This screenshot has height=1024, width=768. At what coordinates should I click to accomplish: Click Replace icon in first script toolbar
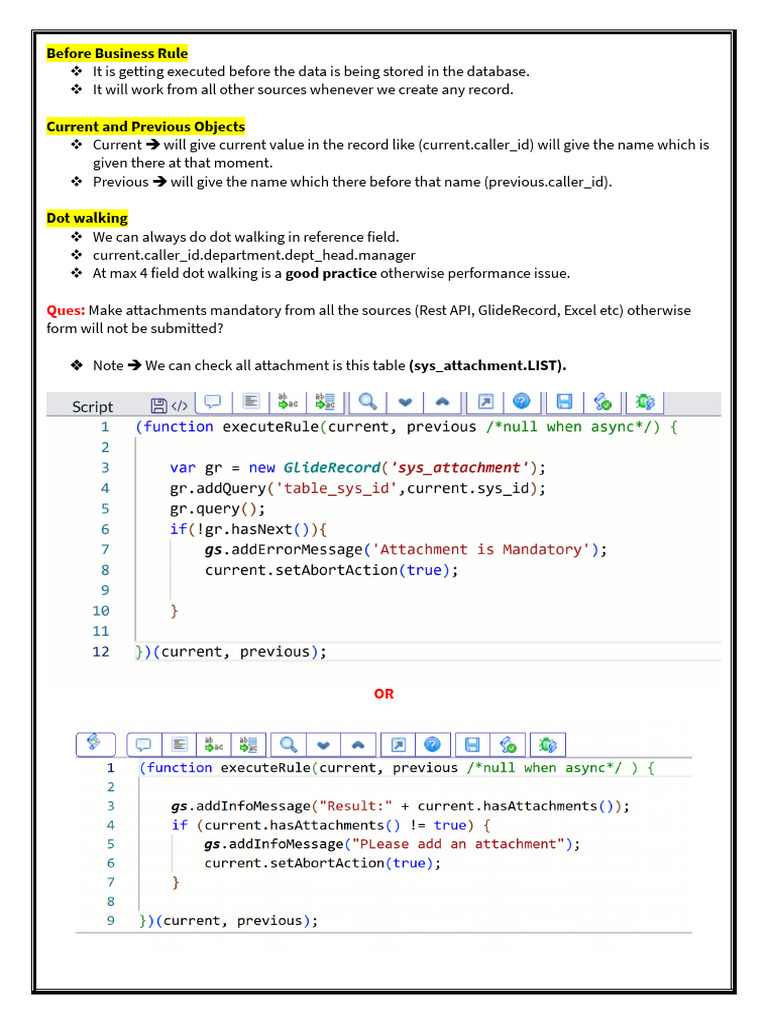[288, 402]
